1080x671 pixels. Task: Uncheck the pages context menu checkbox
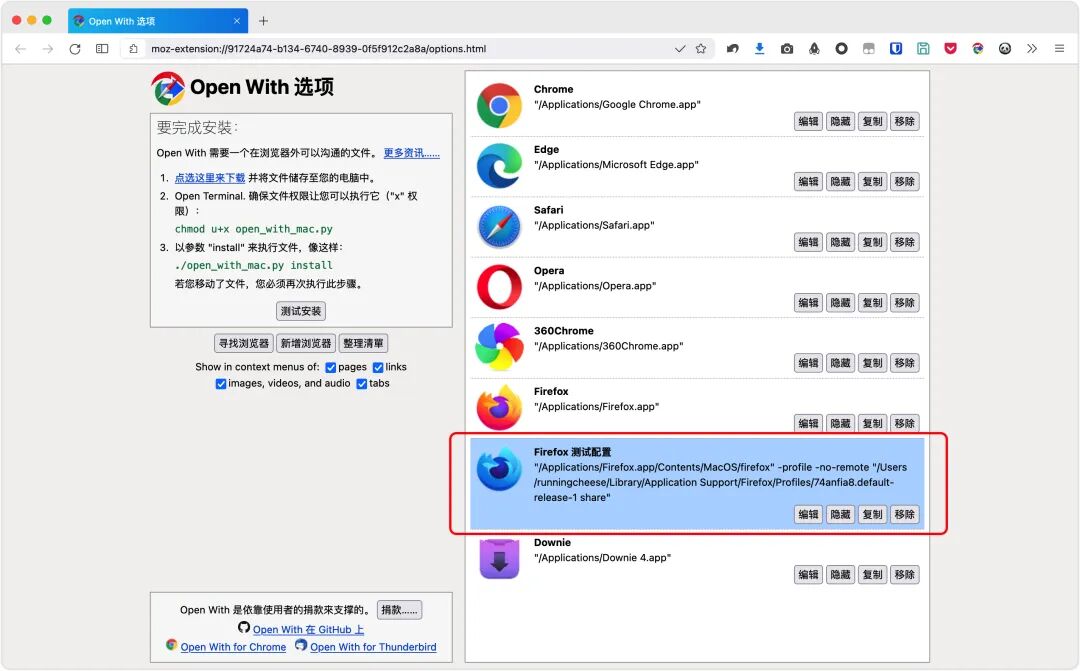[331, 368]
